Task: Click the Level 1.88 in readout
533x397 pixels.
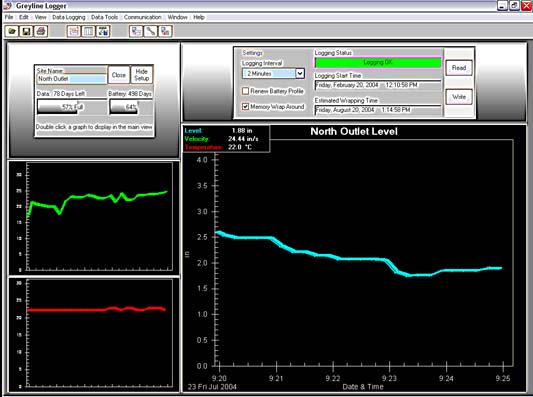Action: 218,131
